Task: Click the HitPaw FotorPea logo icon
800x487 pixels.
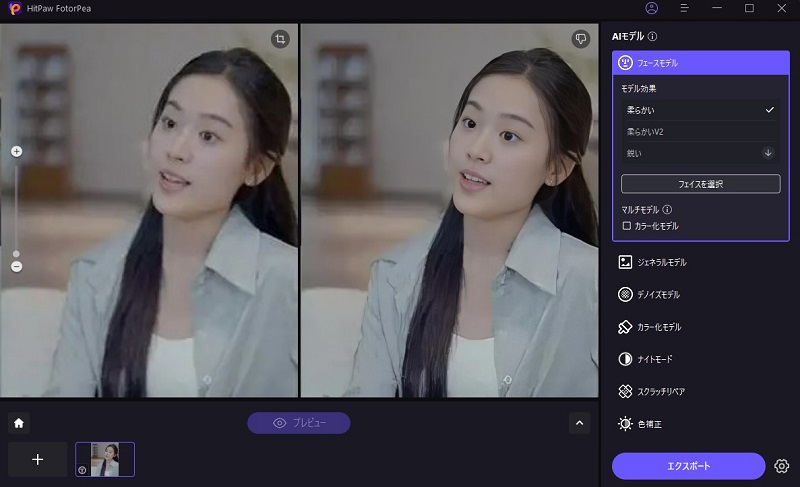Action: 15,8
